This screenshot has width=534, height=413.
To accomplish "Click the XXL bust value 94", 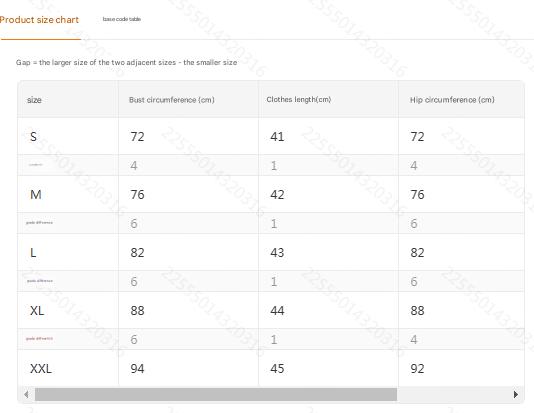I will point(137,368).
